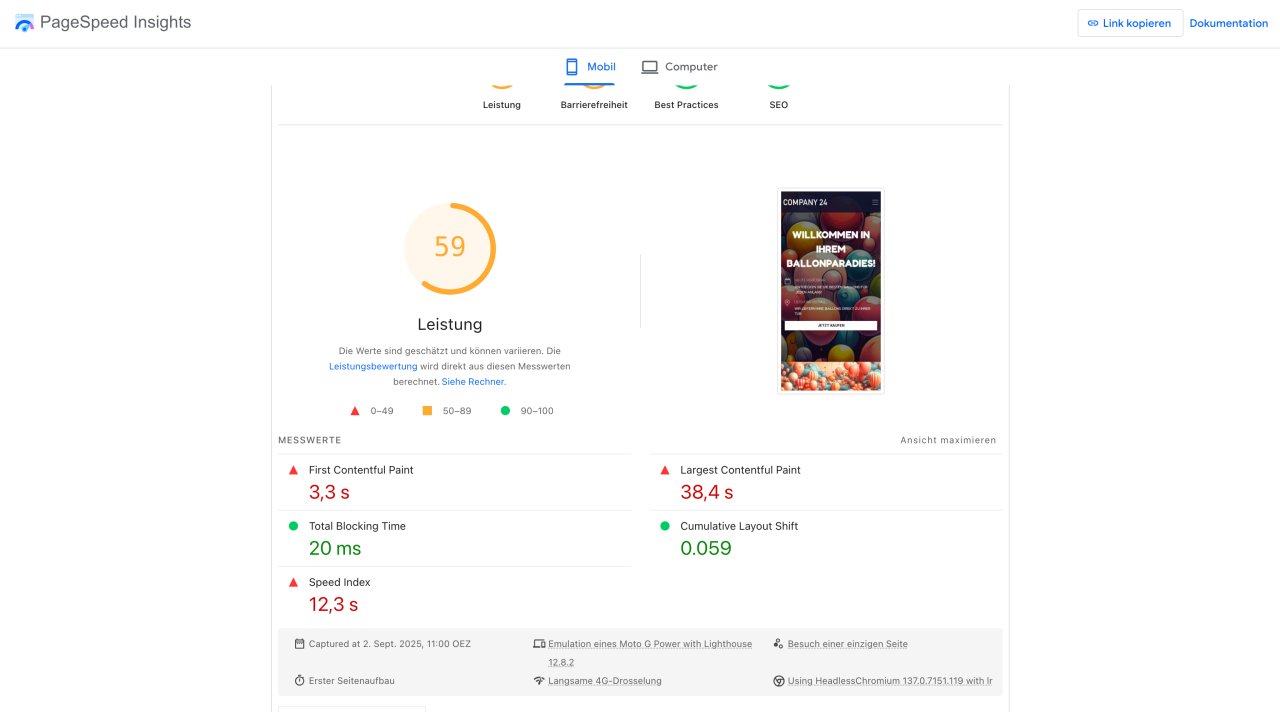
Task: Switch to the Computer tab
Action: click(x=680, y=67)
